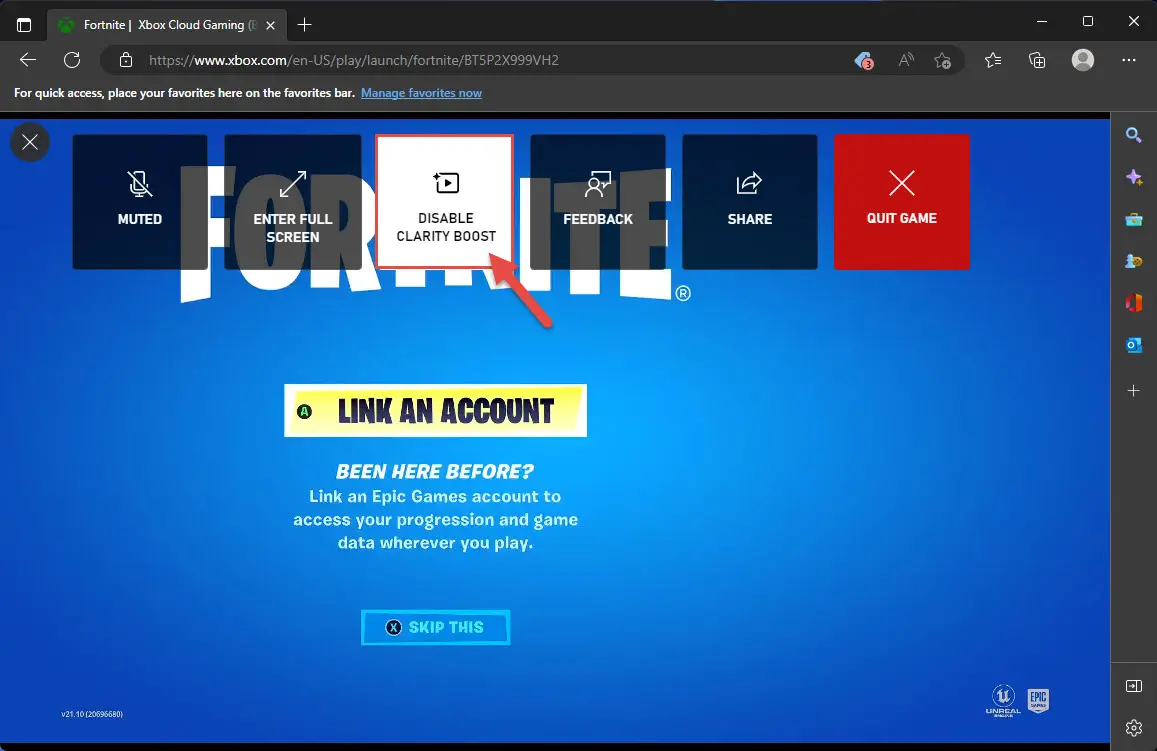
Task: Add a sidebar app with plus icon
Action: pyautogui.click(x=1134, y=390)
